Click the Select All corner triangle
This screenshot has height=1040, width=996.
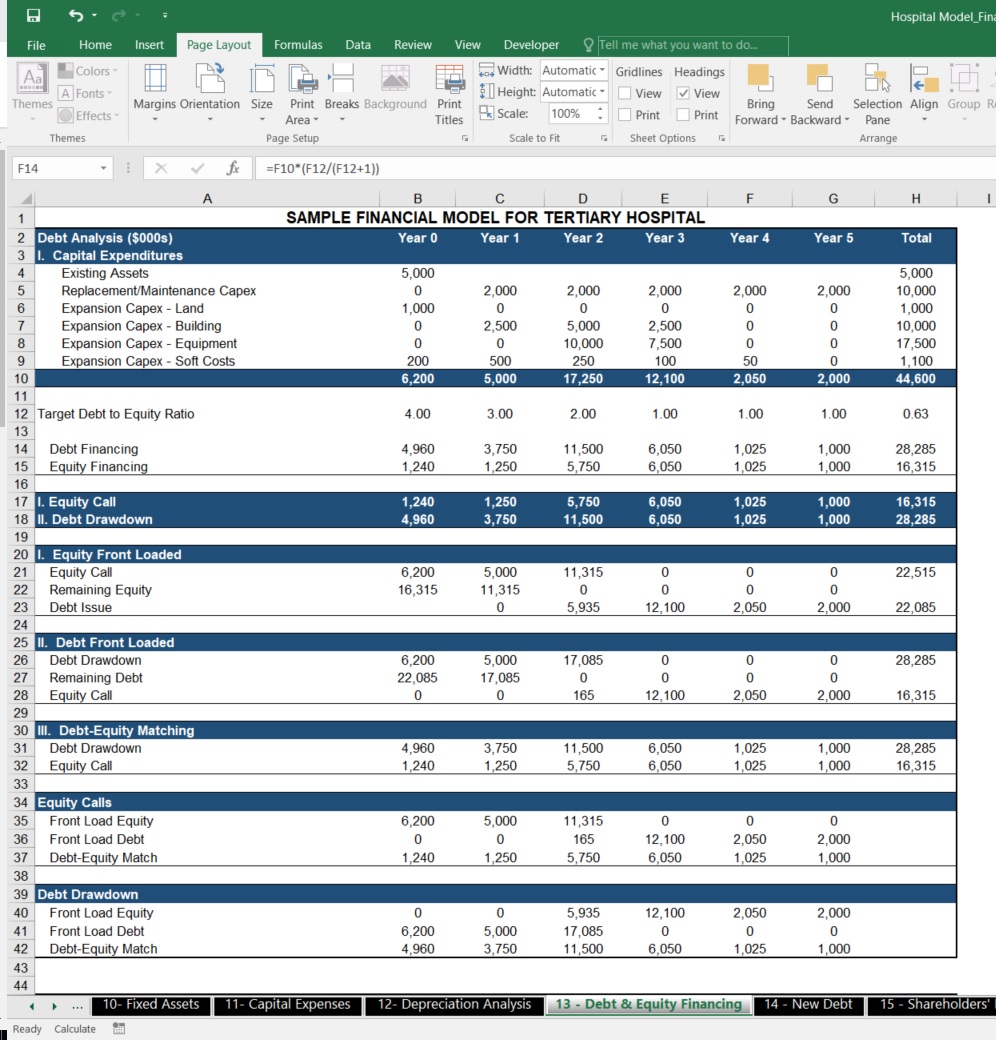[x=26, y=198]
